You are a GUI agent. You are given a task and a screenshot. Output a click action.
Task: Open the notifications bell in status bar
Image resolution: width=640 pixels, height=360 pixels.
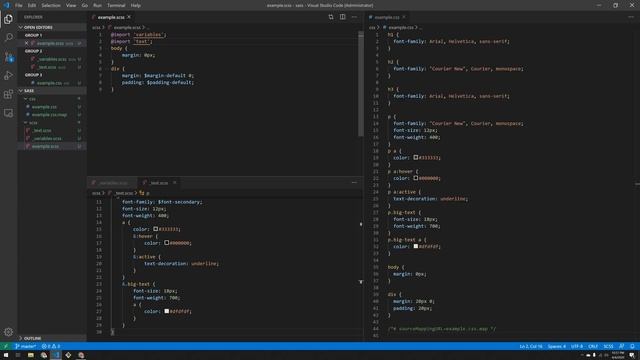[632, 346]
